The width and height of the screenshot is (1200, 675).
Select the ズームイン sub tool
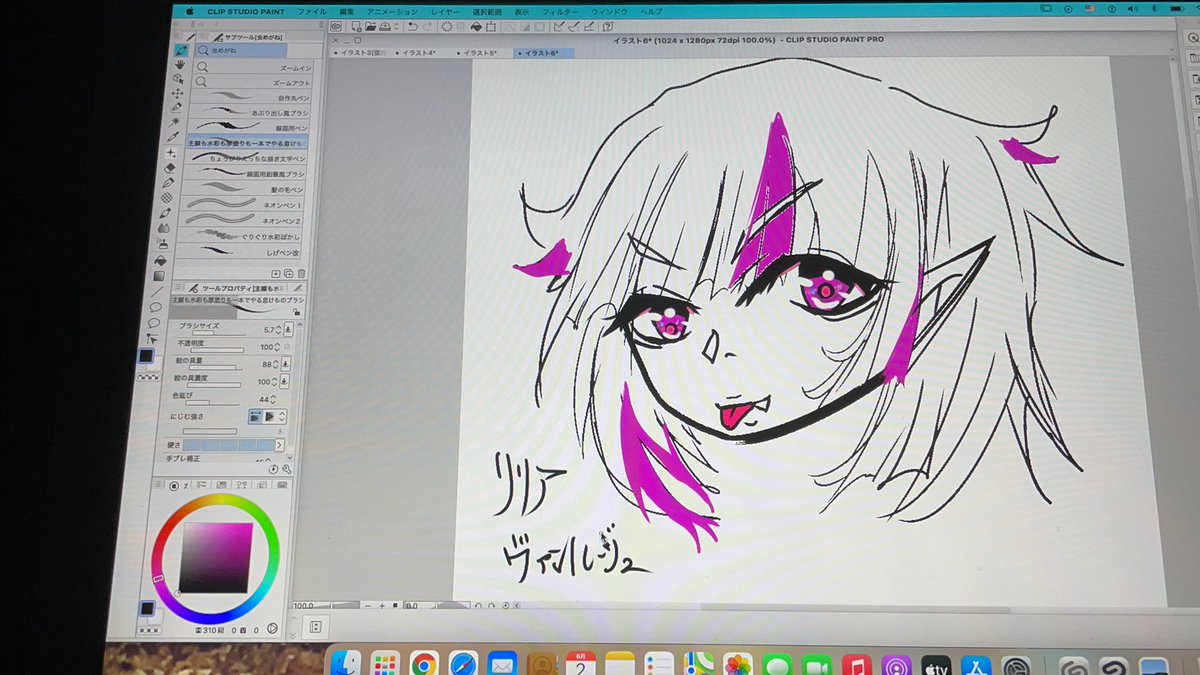pos(253,67)
